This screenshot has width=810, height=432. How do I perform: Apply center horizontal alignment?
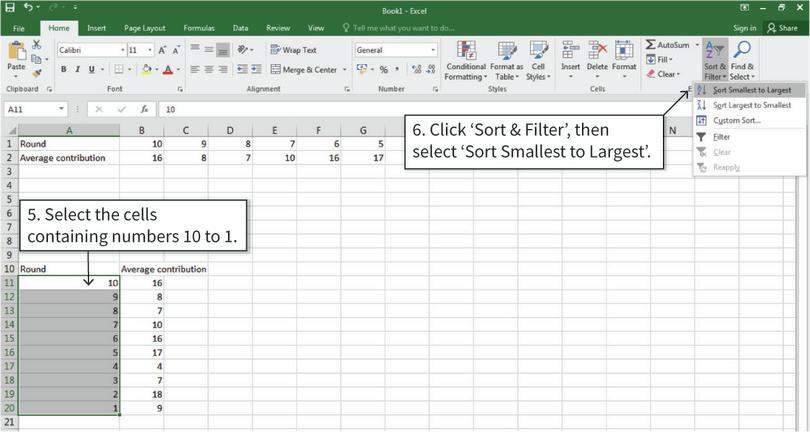[209, 69]
